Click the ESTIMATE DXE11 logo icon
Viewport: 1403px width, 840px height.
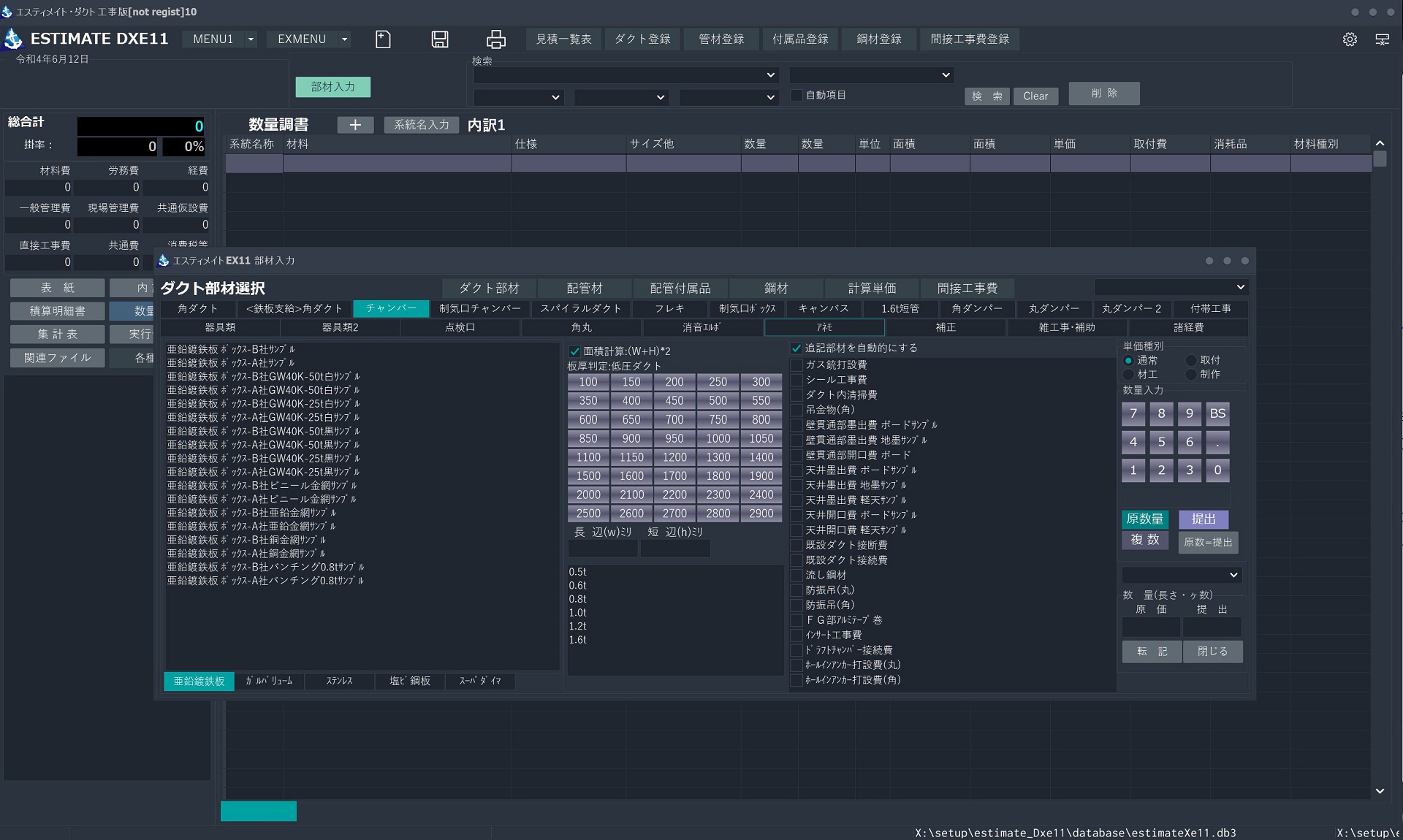coord(13,39)
